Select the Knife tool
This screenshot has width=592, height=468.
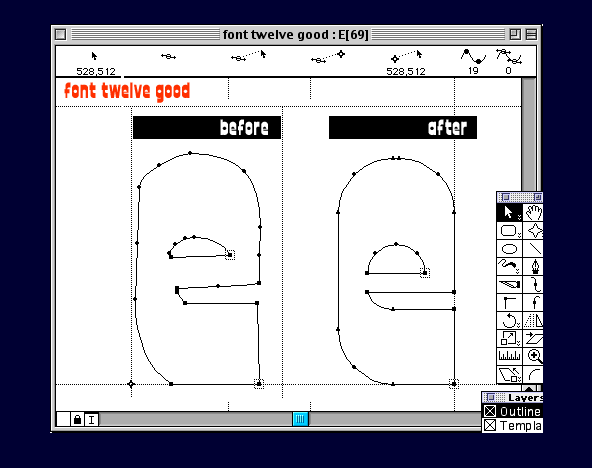[509, 285]
